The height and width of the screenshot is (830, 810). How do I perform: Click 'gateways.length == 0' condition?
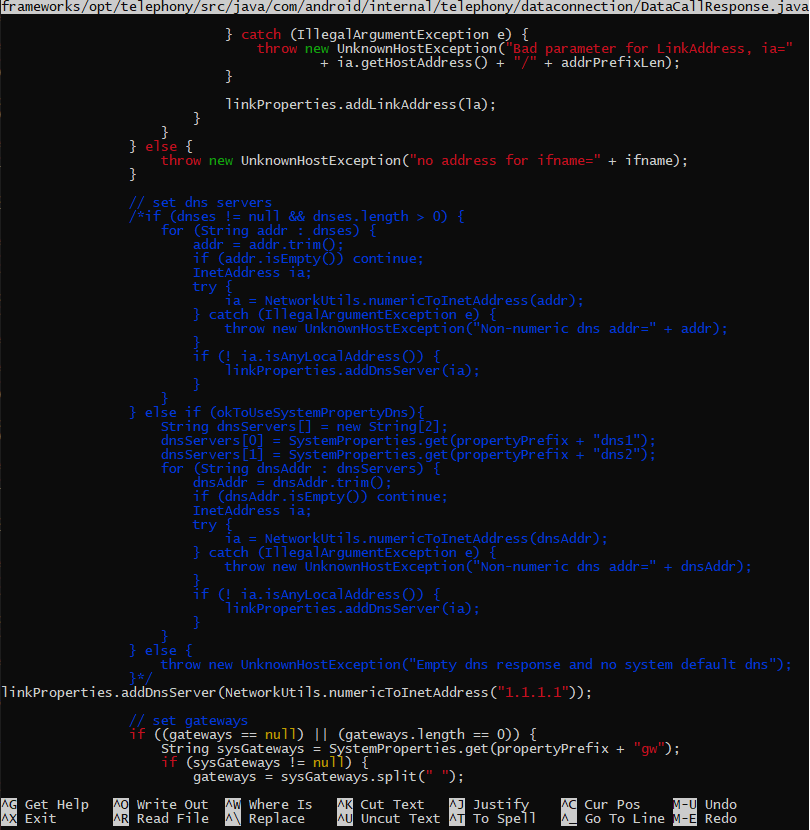[x=424, y=735]
